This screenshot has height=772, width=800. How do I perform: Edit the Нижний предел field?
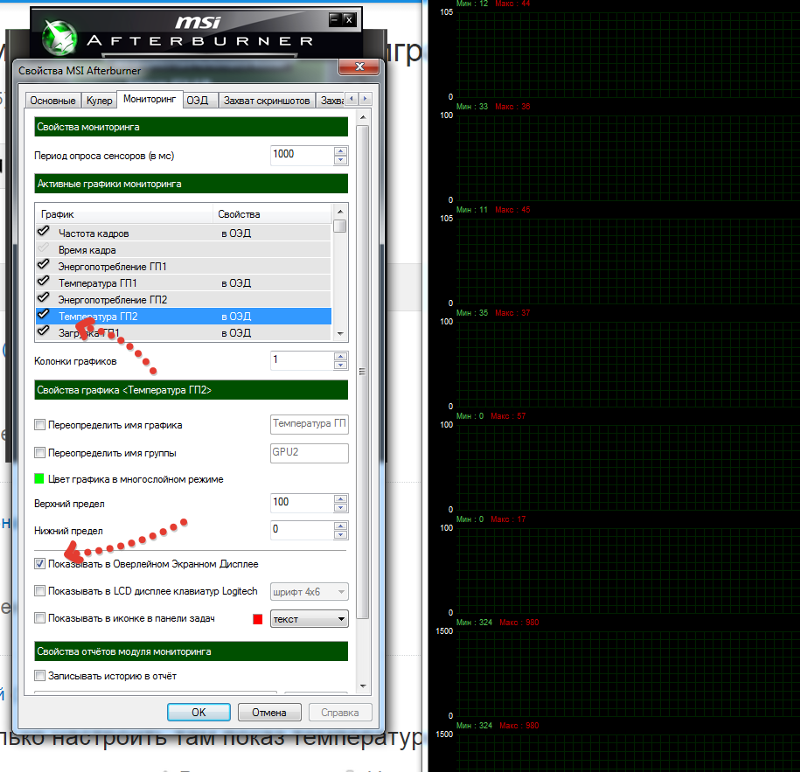coord(302,530)
